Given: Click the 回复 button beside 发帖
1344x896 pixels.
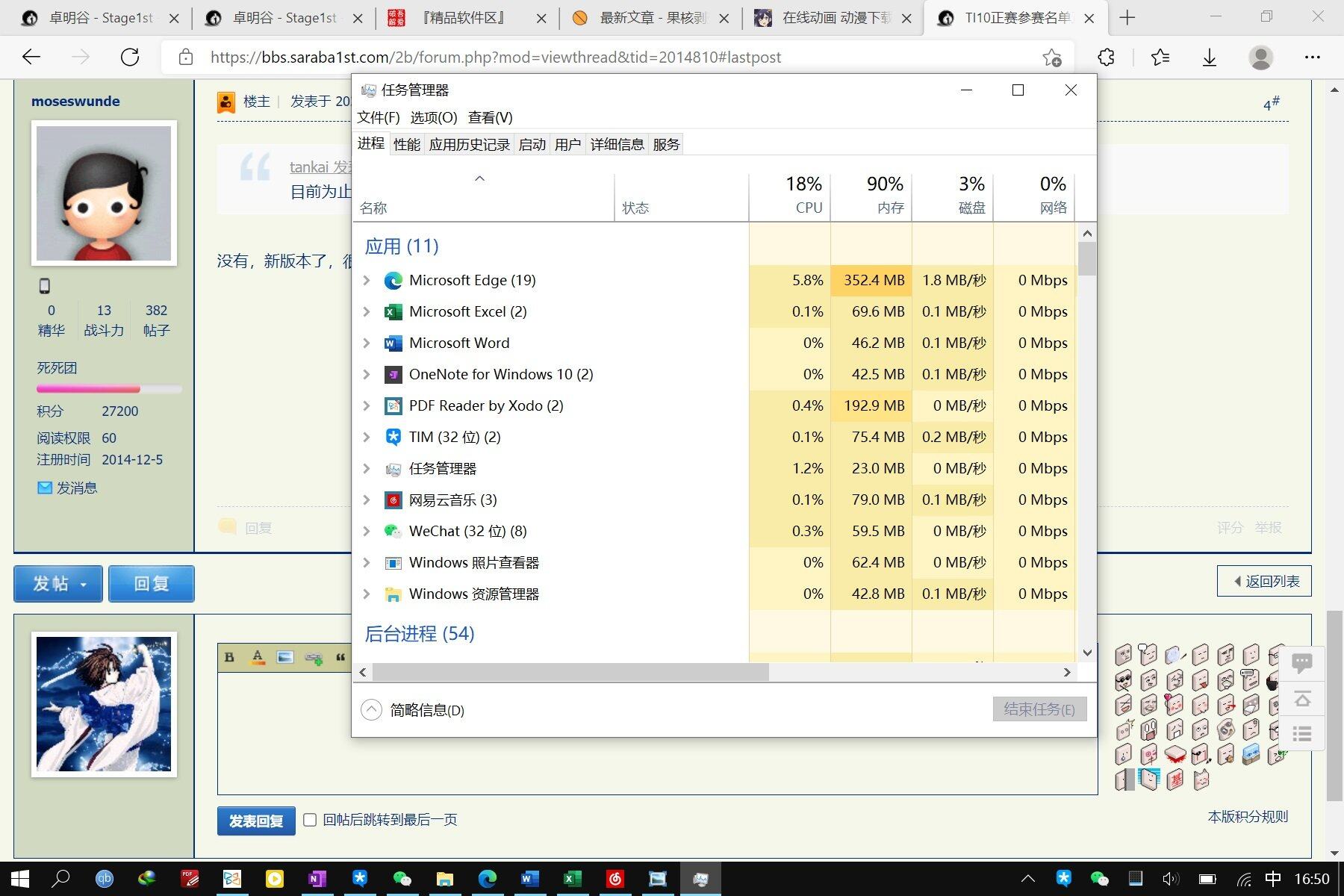Looking at the screenshot, I should tap(152, 584).
